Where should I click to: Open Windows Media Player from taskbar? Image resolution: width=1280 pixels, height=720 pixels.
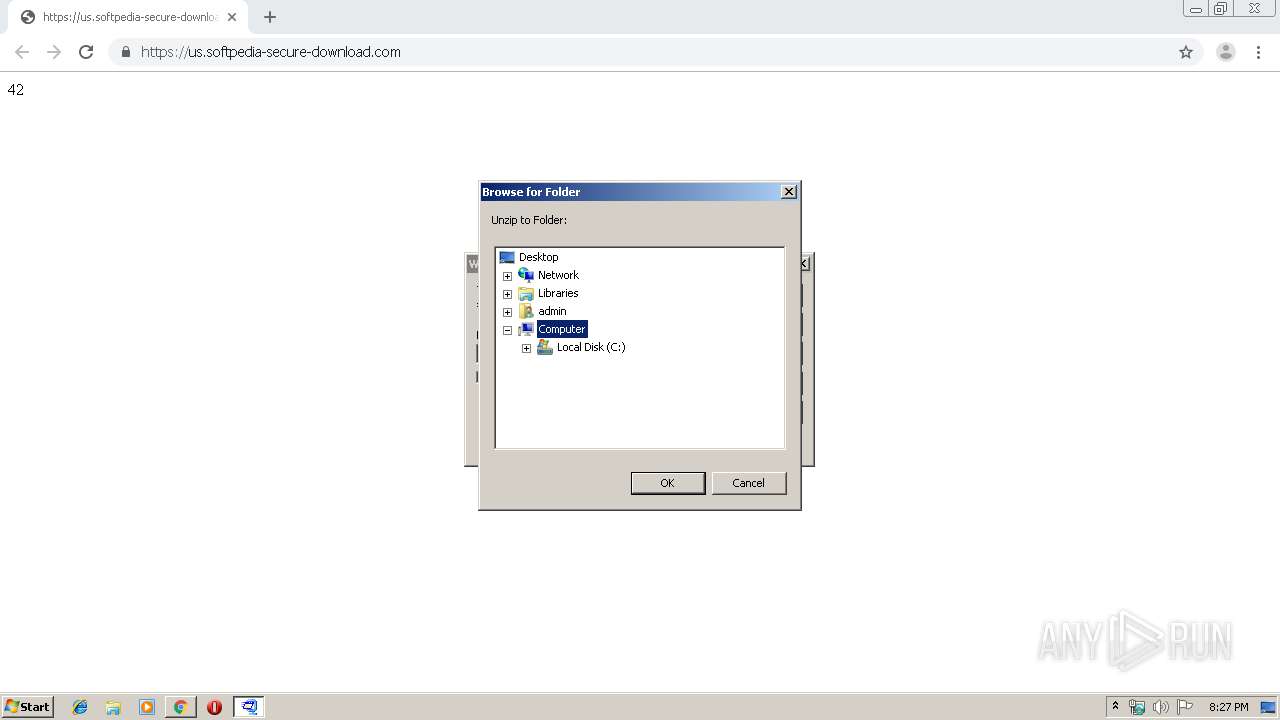(147, 707)
